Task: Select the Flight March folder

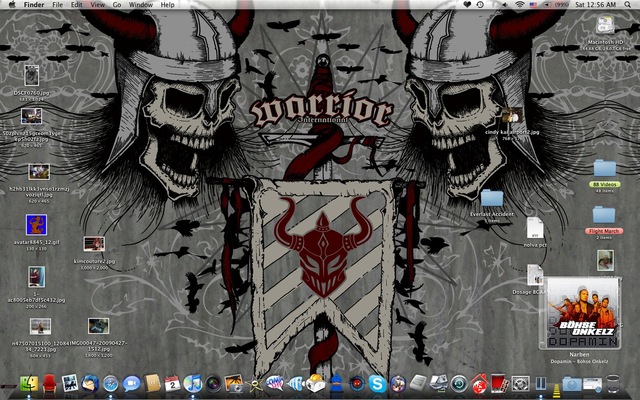Action: tap(604, 215)
